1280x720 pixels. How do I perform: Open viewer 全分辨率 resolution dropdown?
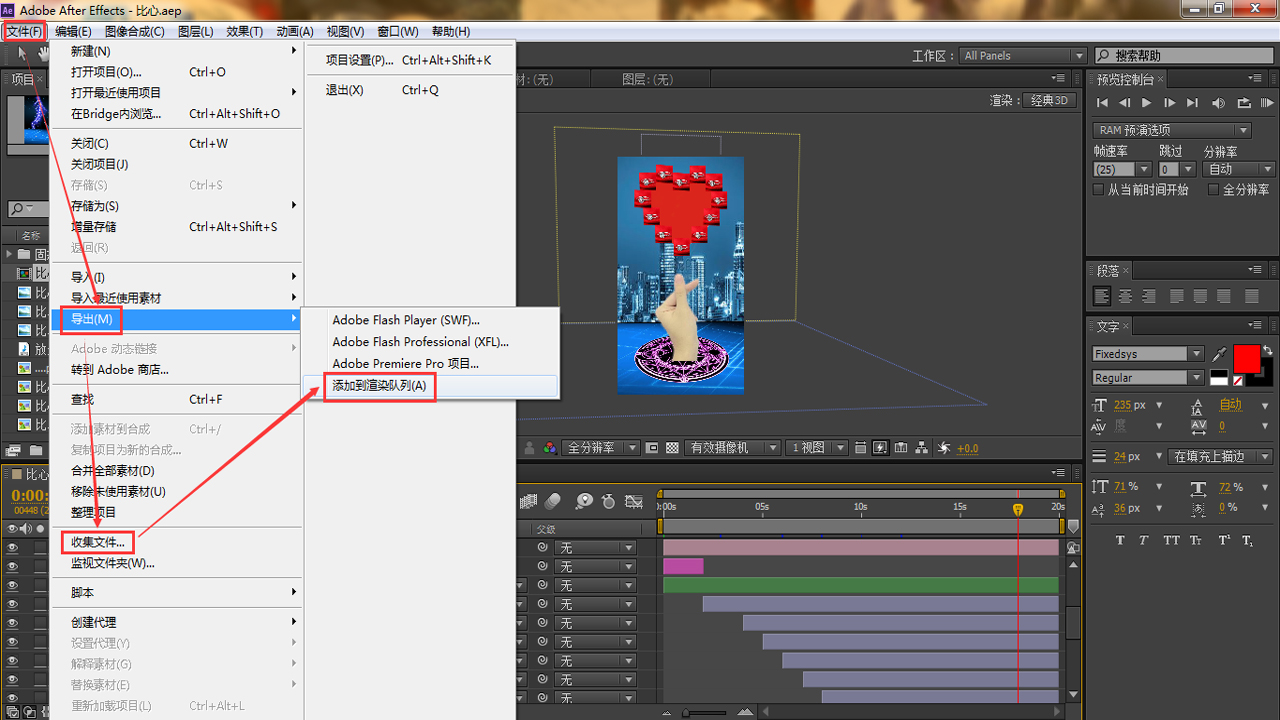tap(600, 448)
